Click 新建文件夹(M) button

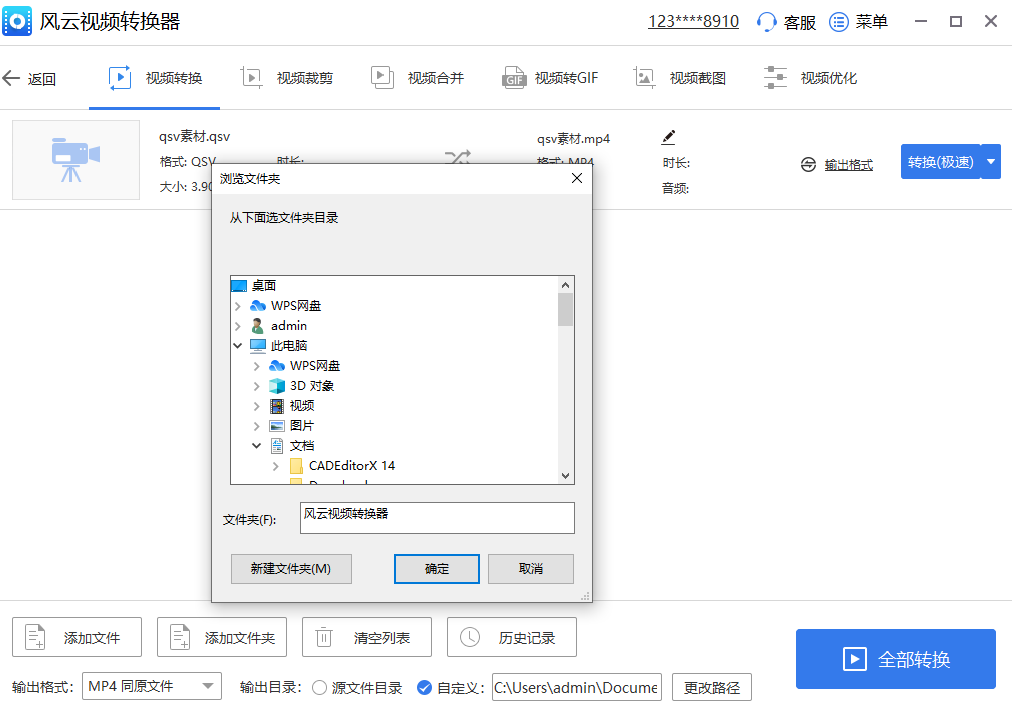[x=291, y=569]
